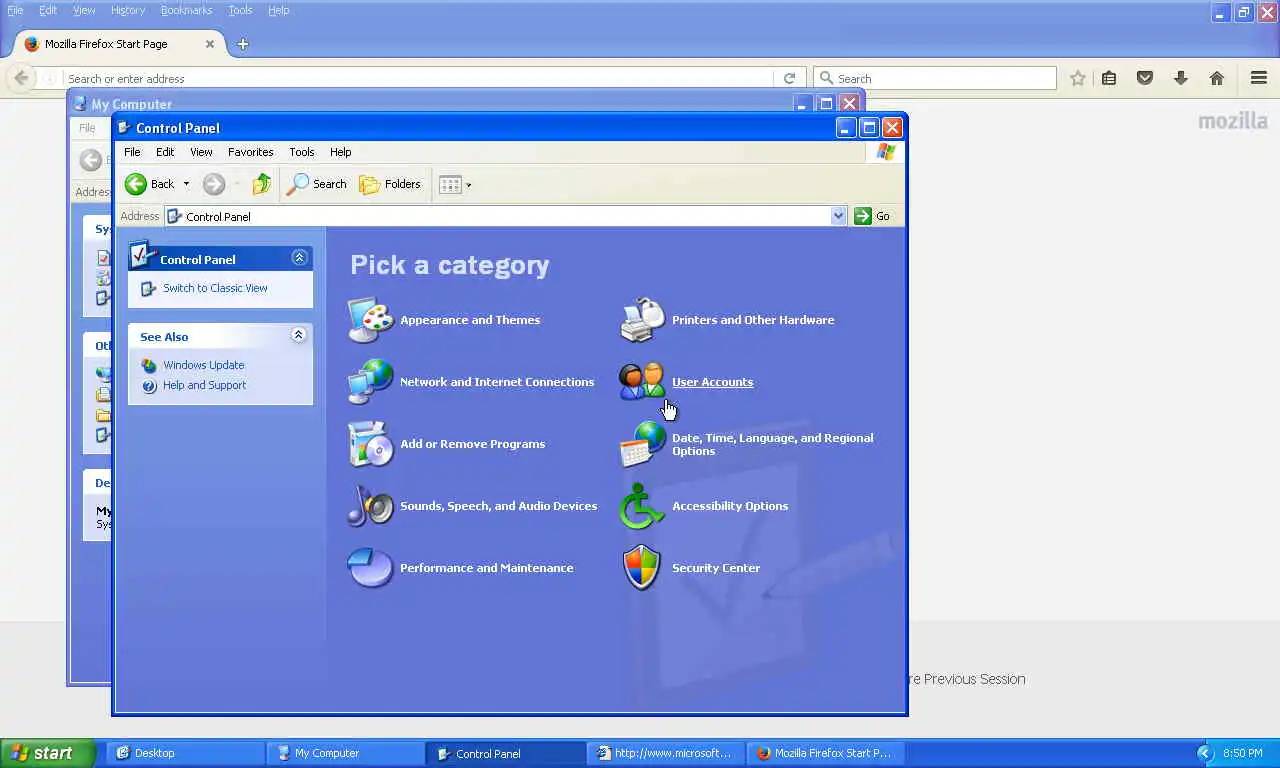Expand hidden system tray icons arrow
The width and height of the screenshot is (1280, 768).
pos(1205,753)
